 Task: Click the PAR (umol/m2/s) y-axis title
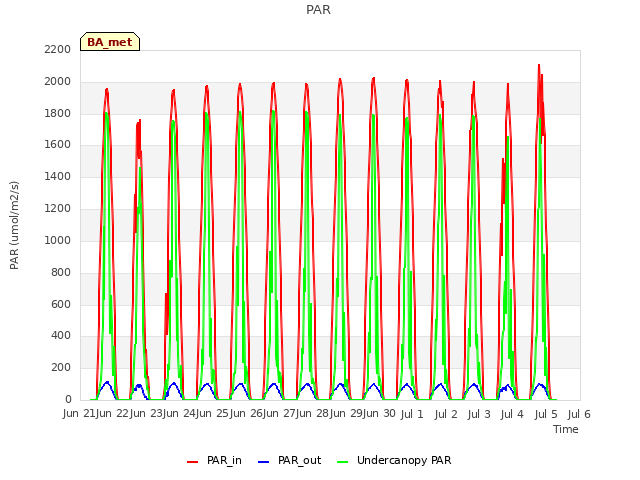pyautogui.click(x=14, y=225)
